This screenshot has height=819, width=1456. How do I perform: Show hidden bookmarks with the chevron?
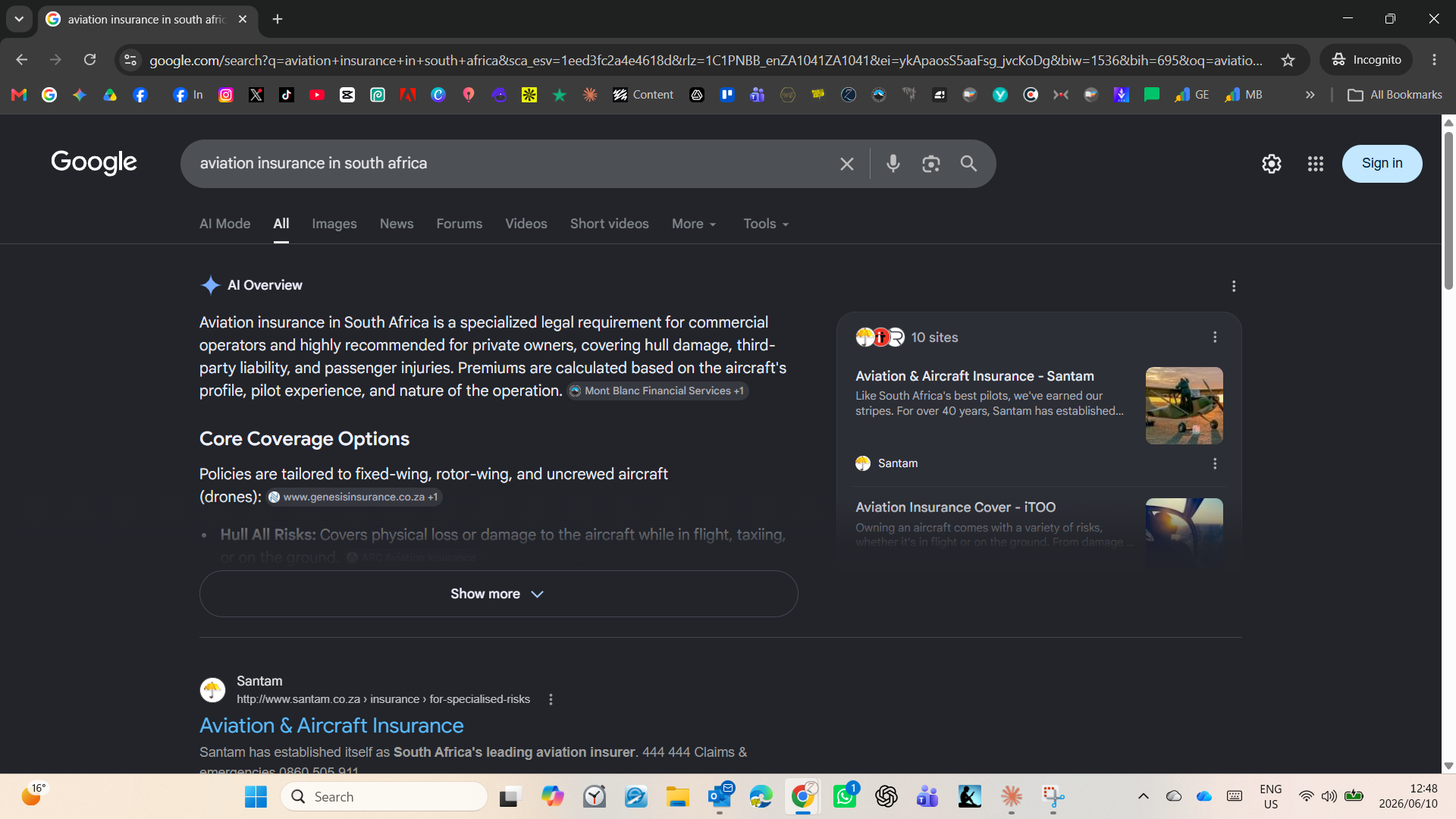point(1310,95)
